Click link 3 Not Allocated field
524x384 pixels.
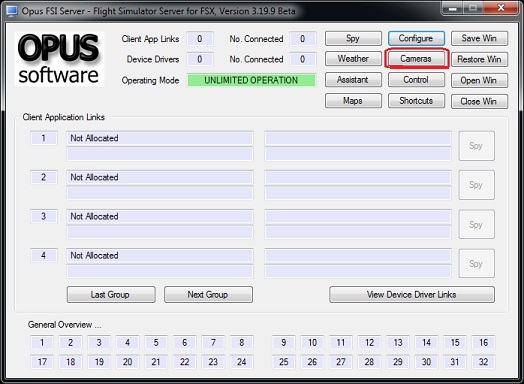point(159,216)
